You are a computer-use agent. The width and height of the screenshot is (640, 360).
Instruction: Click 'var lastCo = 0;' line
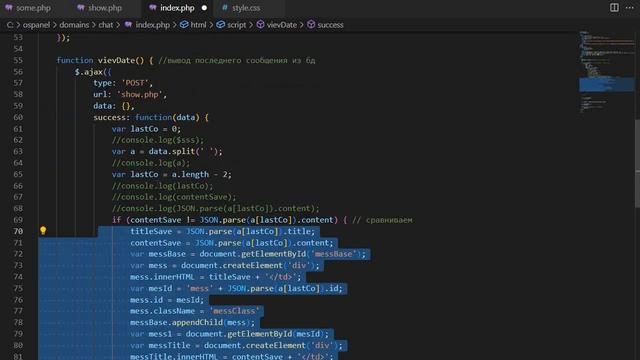tap(146, 129)
